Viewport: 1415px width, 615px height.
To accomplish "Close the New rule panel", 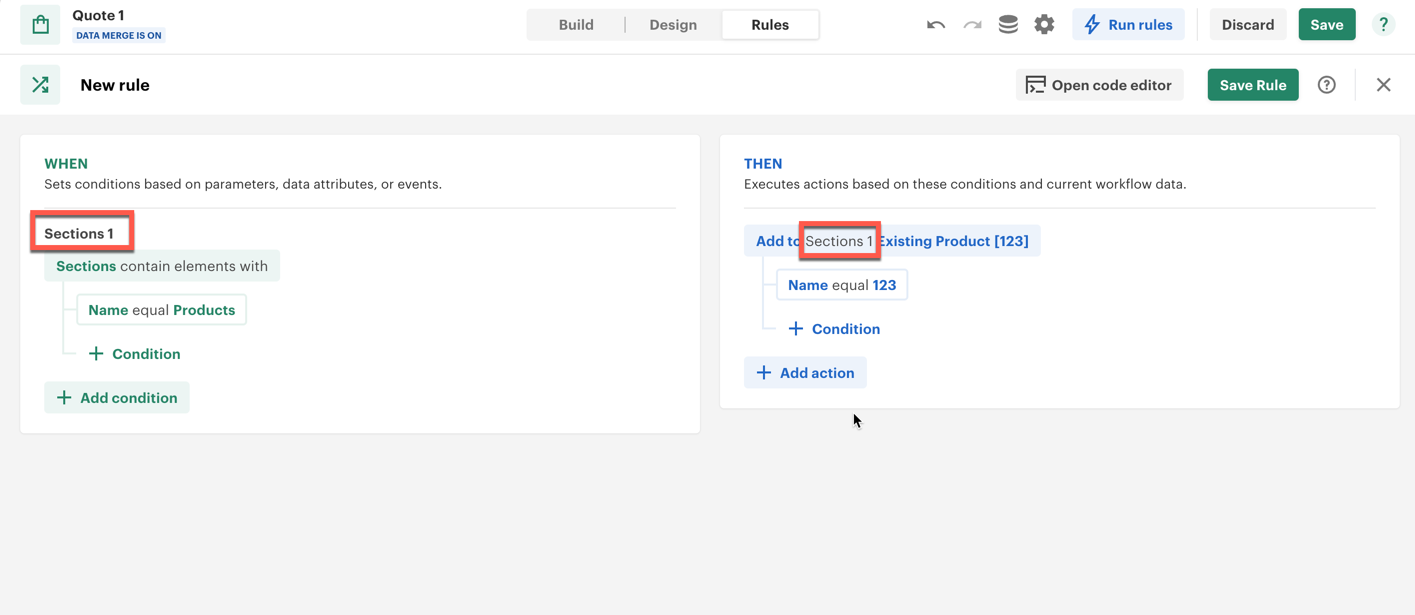I will pyautogui.click(x=1383, y=85).
